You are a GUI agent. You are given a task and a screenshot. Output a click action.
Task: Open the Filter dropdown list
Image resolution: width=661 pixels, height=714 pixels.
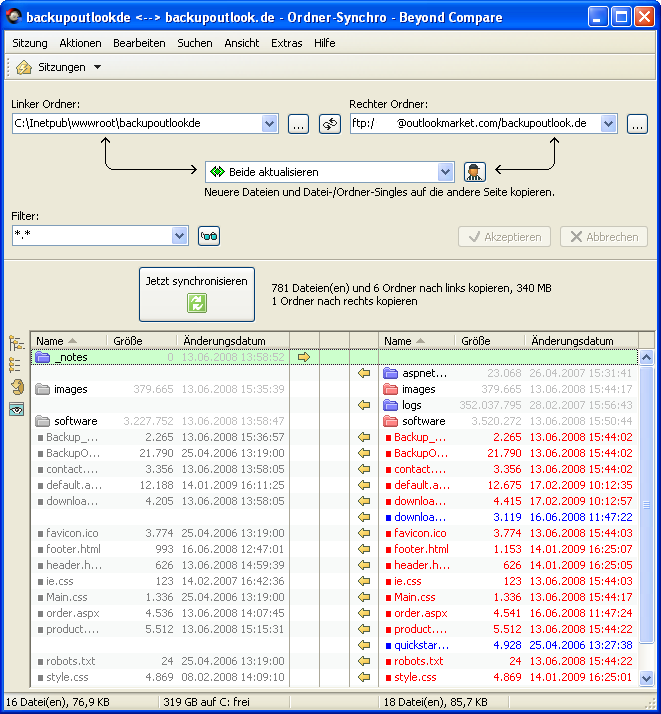(x=179, y=236)
